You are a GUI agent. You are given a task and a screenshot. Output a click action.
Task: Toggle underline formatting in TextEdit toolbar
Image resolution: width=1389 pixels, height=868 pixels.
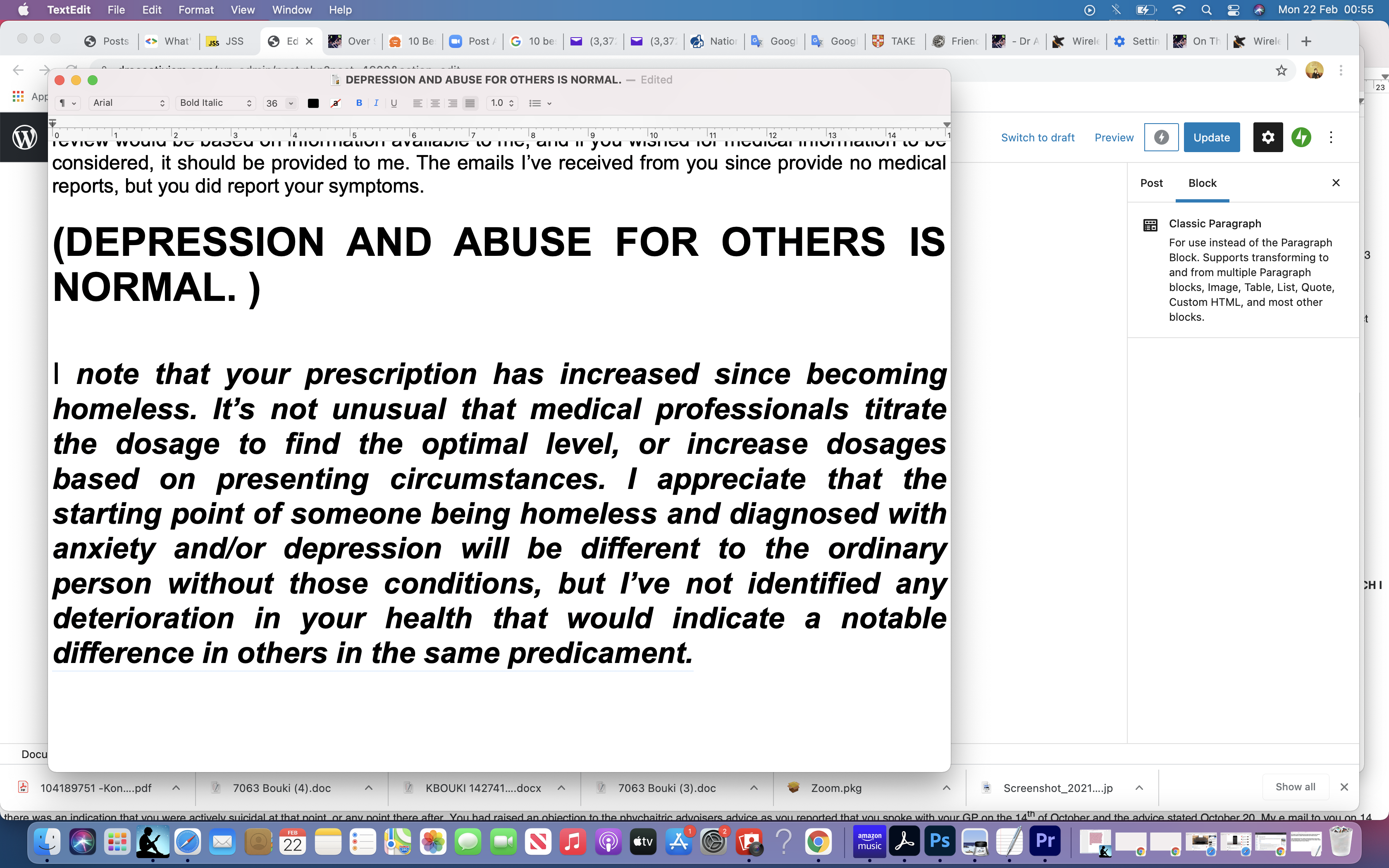[x=394, y=103]
